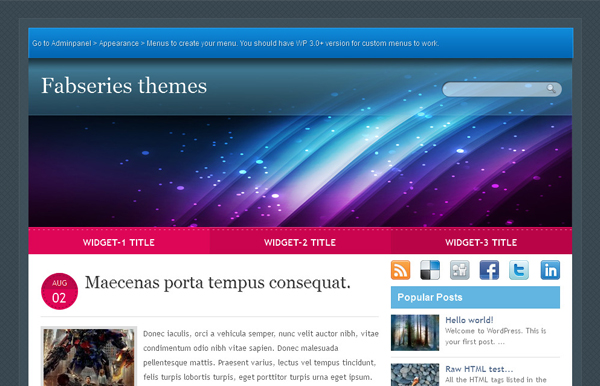The width and height of the screenshot is (600, 386).
Task: Open the Hello world! popular post link
Action: [x=469, y=320]
